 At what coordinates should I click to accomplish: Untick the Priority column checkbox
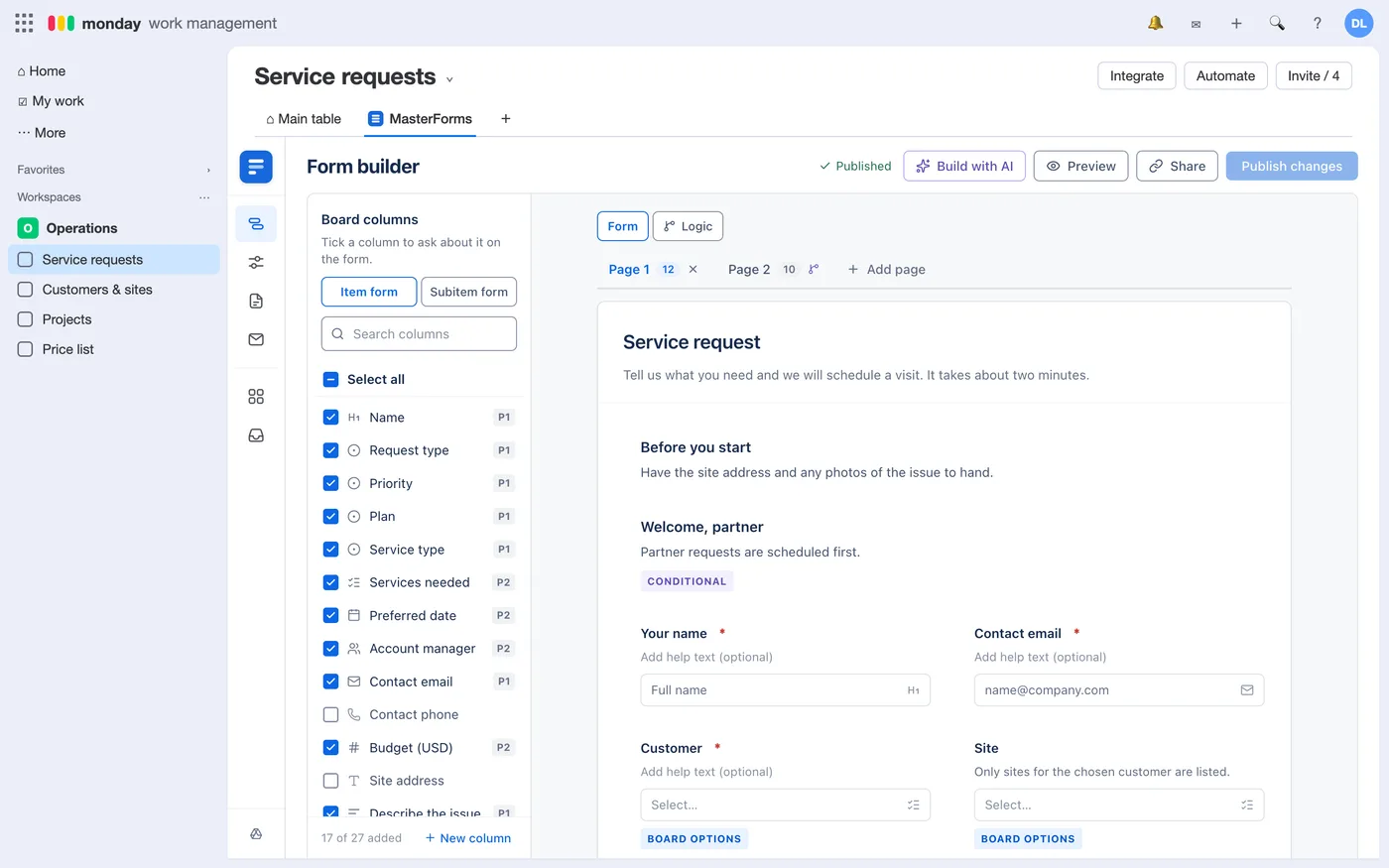331,483
